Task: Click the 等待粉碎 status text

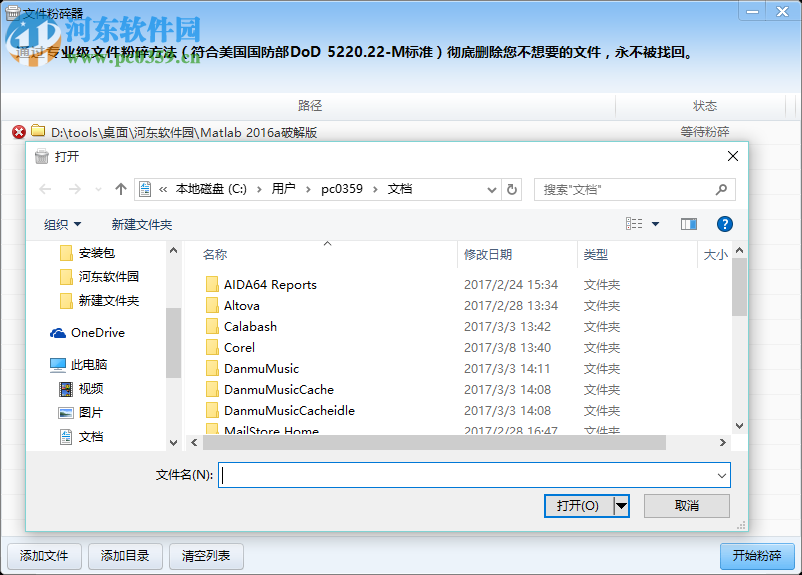Action: pos(705,132)
